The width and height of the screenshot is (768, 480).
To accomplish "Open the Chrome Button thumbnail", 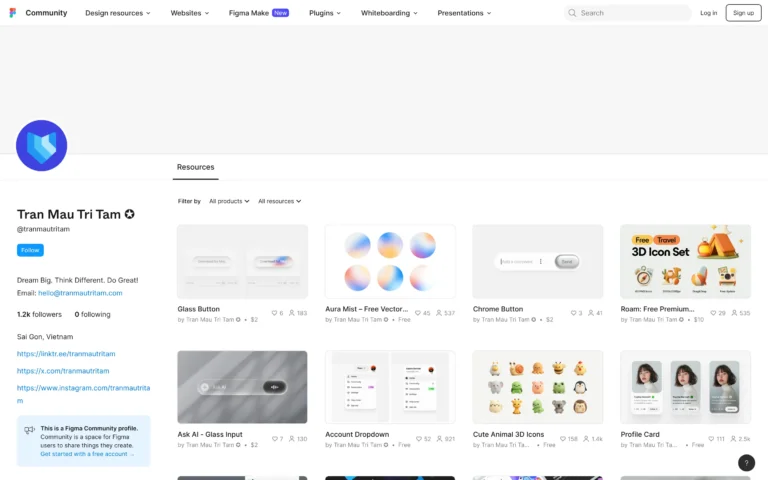I will point(538,262).
